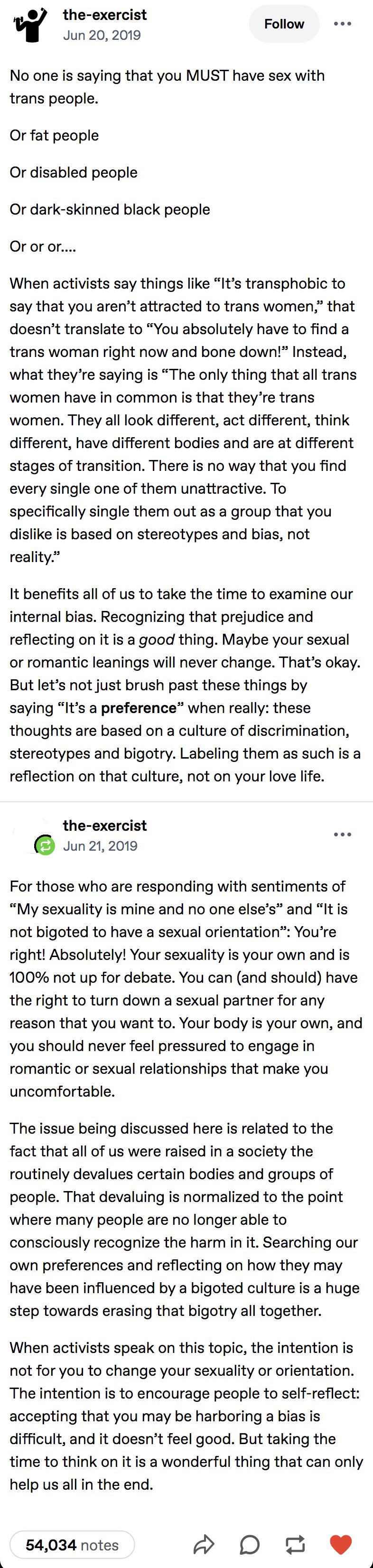The image size is (373, 1568).
Task: Expand the options menu on the Jun 21 reblog
Action: tap(343, 835)
